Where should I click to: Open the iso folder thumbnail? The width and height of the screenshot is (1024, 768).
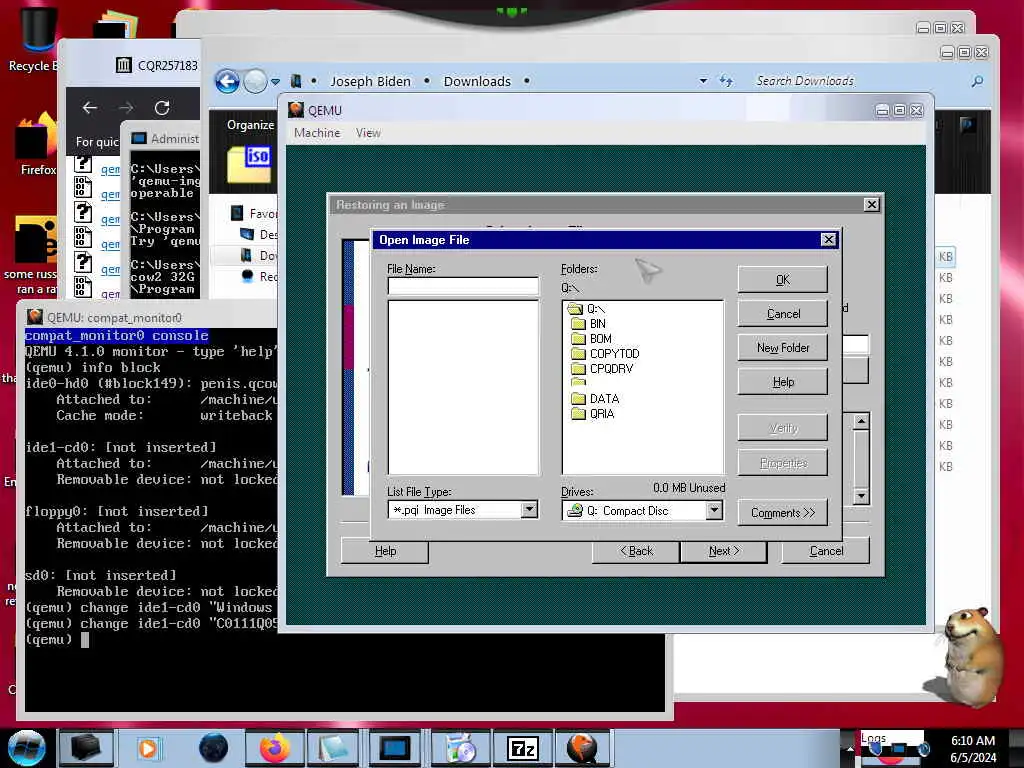click(x=249, y=164)
